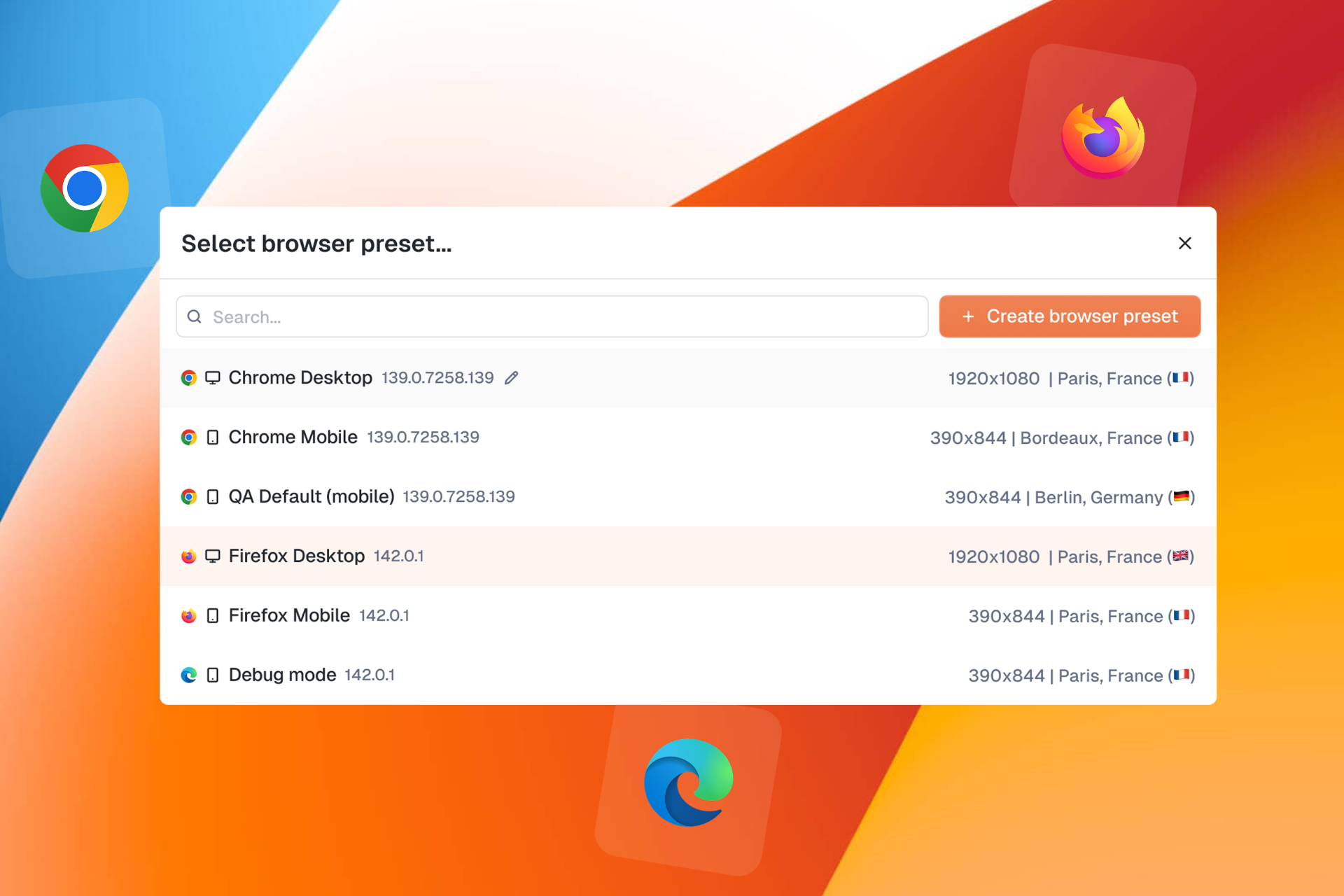Click the large Firefox logo at top right

point(1102,139)
